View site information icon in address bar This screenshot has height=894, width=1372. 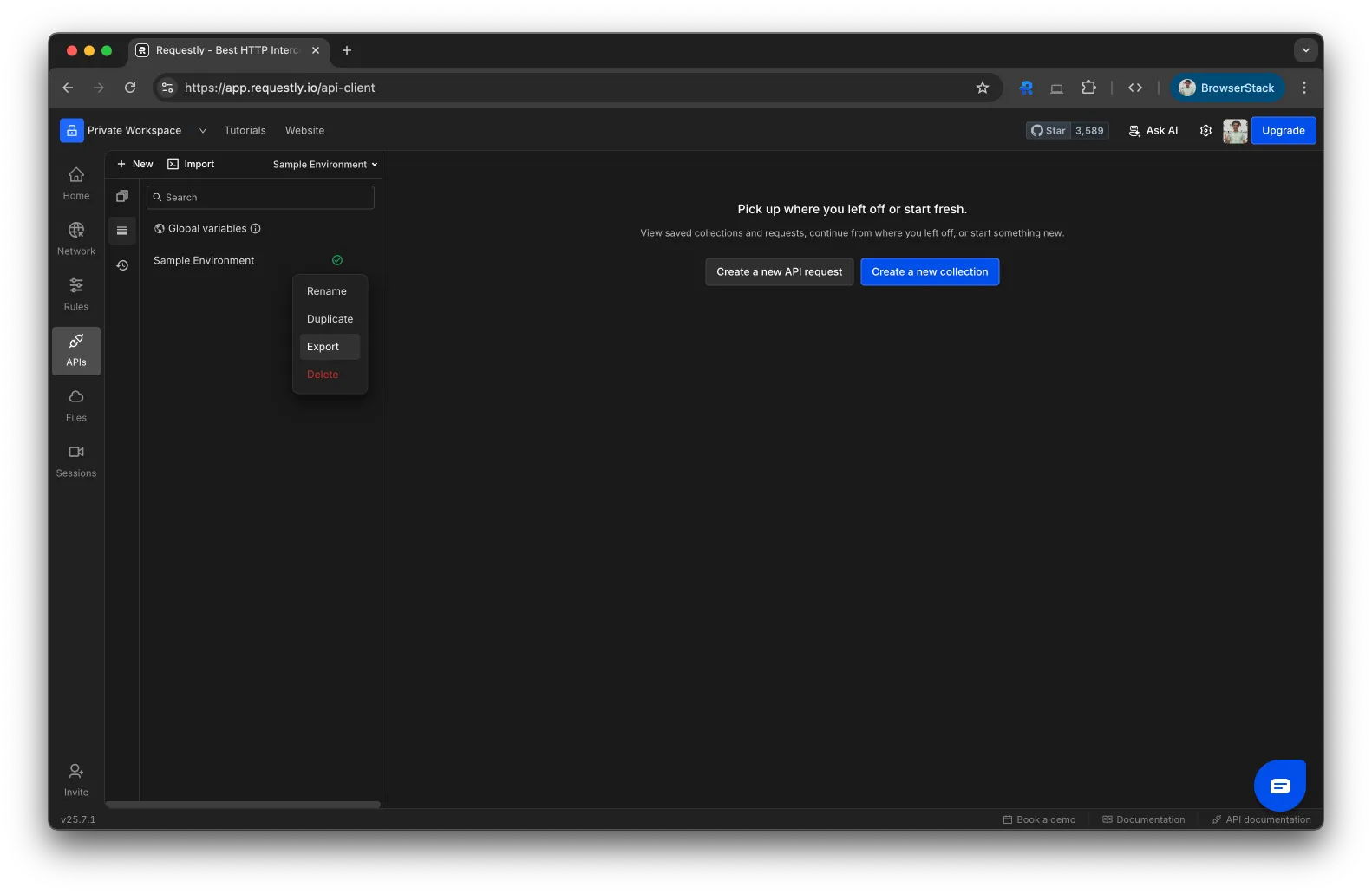[168, 88]
